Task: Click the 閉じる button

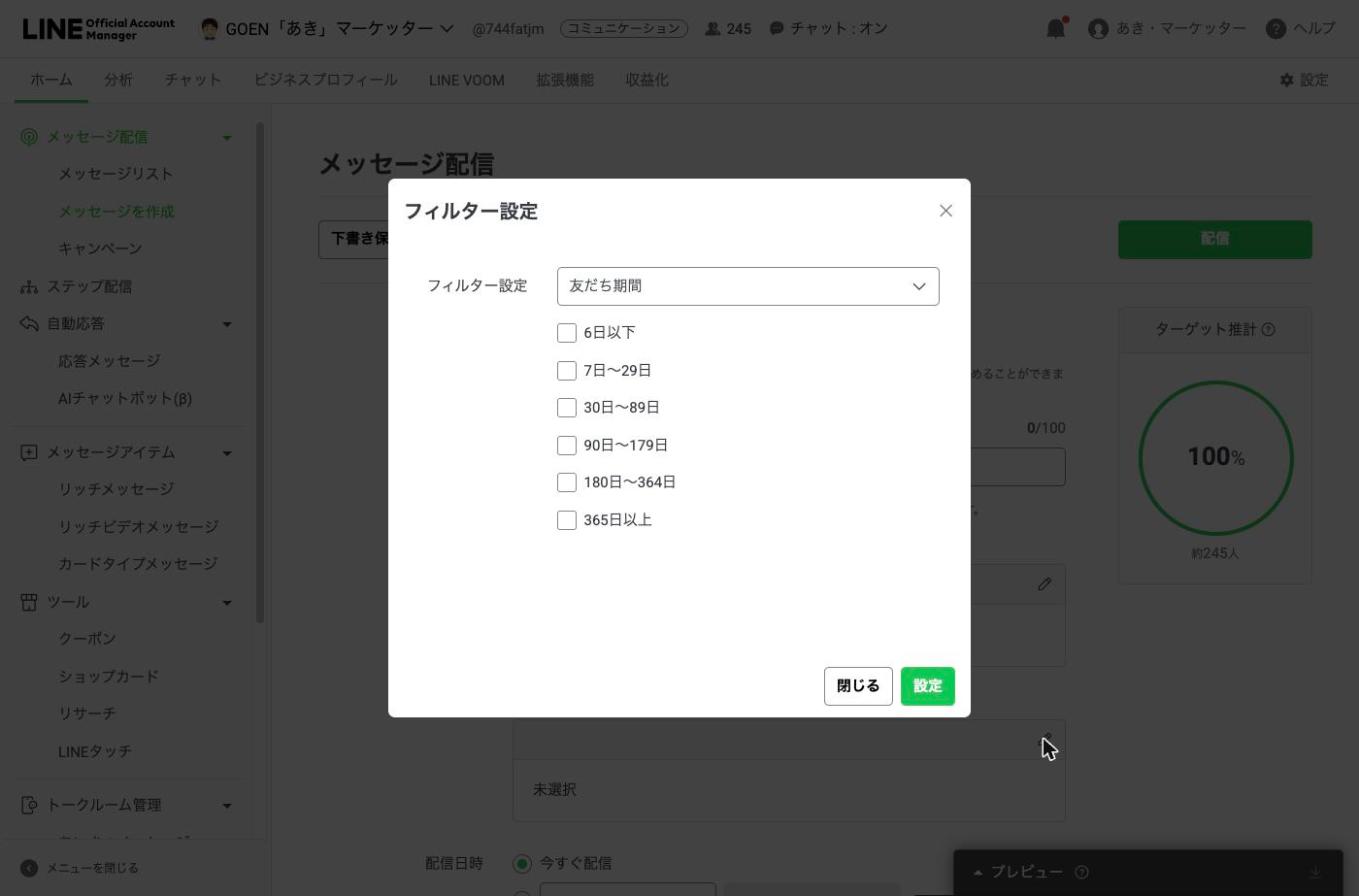Action: click(858, 686)
